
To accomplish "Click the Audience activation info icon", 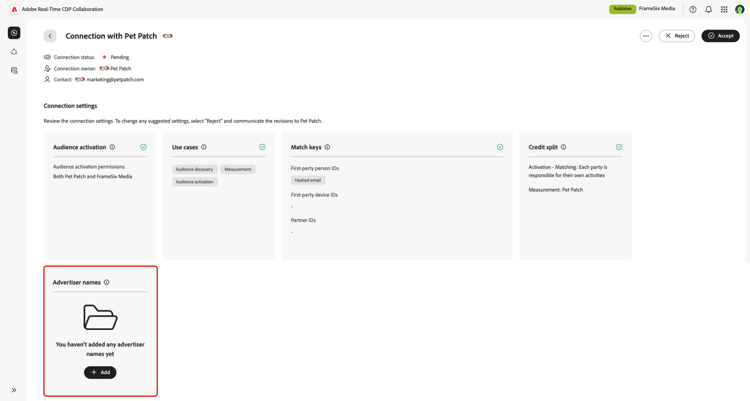I will pyautogui.click(x=112, y=147).
